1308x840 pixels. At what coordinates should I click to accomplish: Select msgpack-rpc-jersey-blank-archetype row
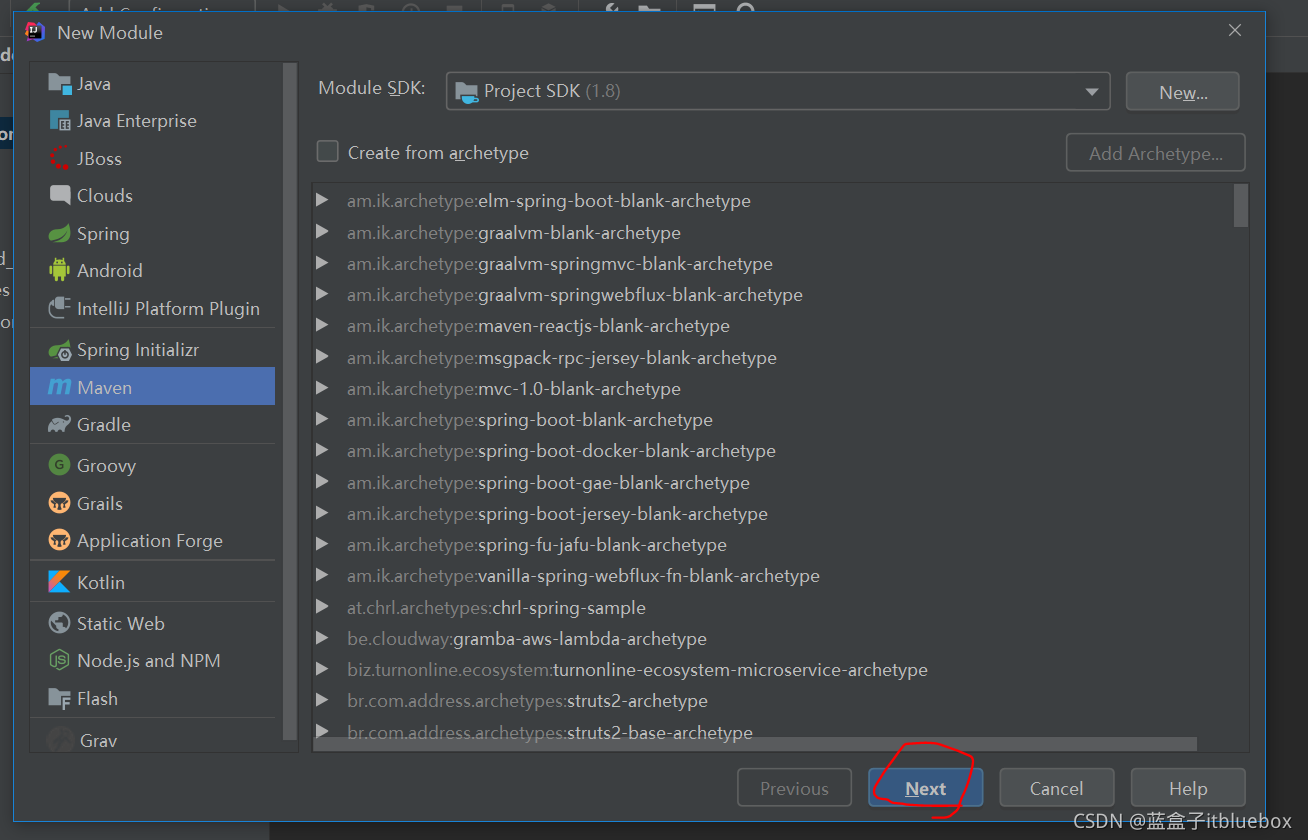point(775,357)
